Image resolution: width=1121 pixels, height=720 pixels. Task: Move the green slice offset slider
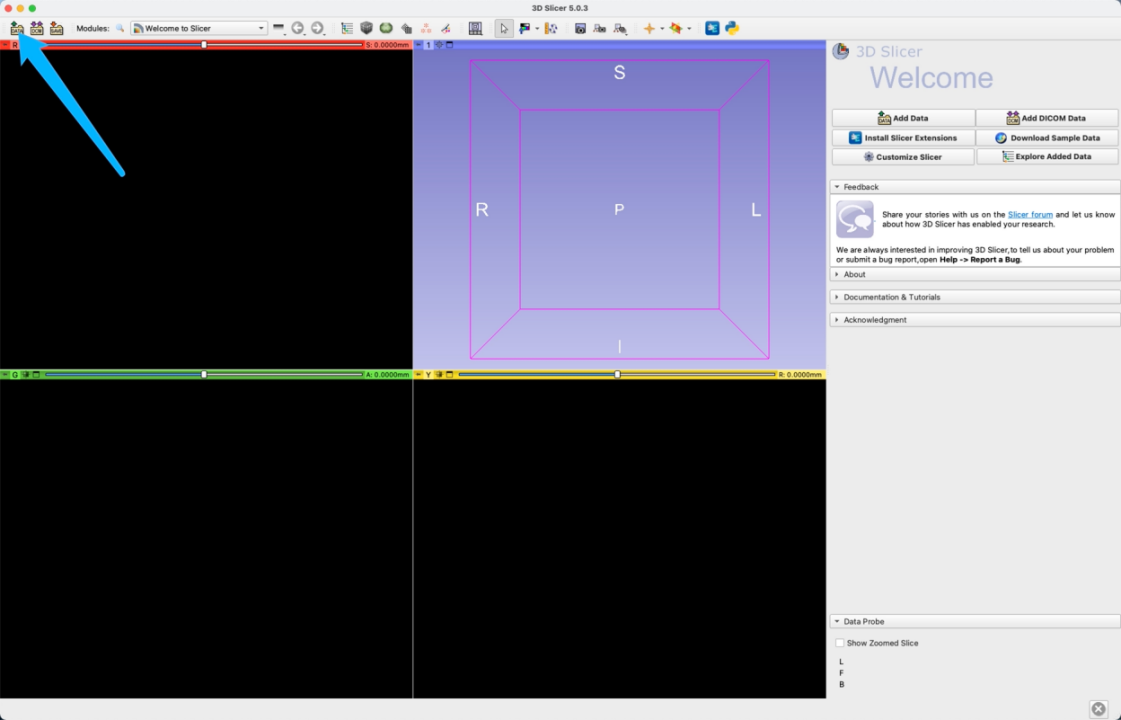coord(204,375)
